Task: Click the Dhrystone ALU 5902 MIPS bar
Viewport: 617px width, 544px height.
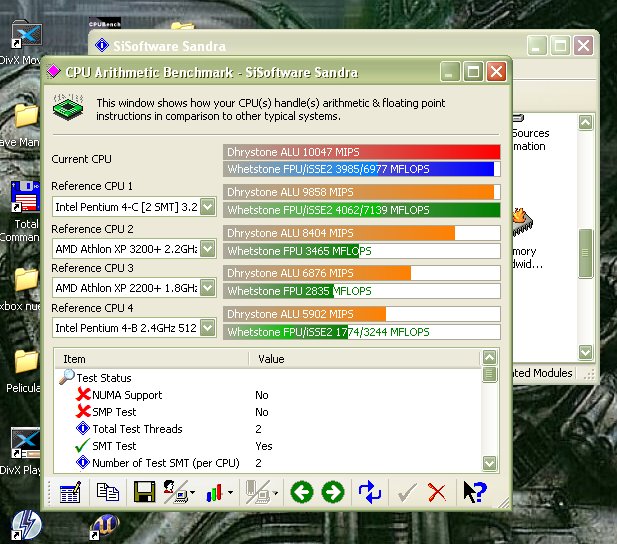Action: point(362,314)
